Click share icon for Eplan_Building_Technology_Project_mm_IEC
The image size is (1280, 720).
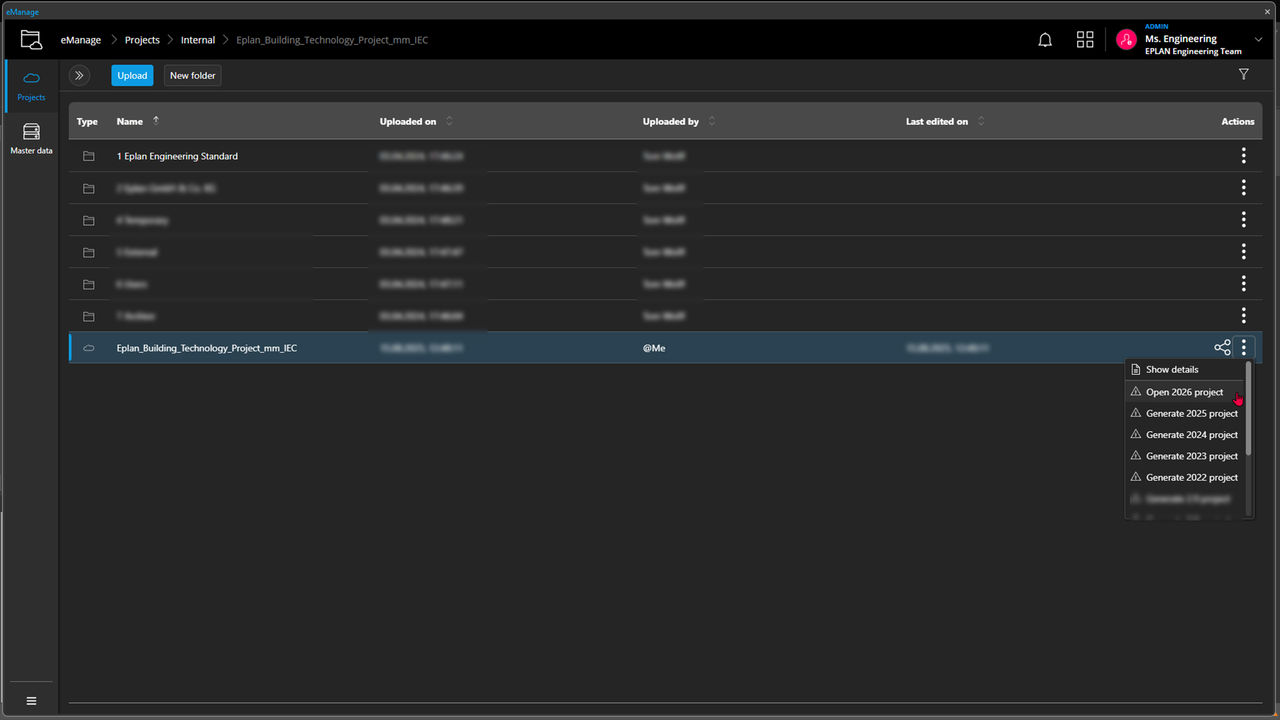(1222, 348)
